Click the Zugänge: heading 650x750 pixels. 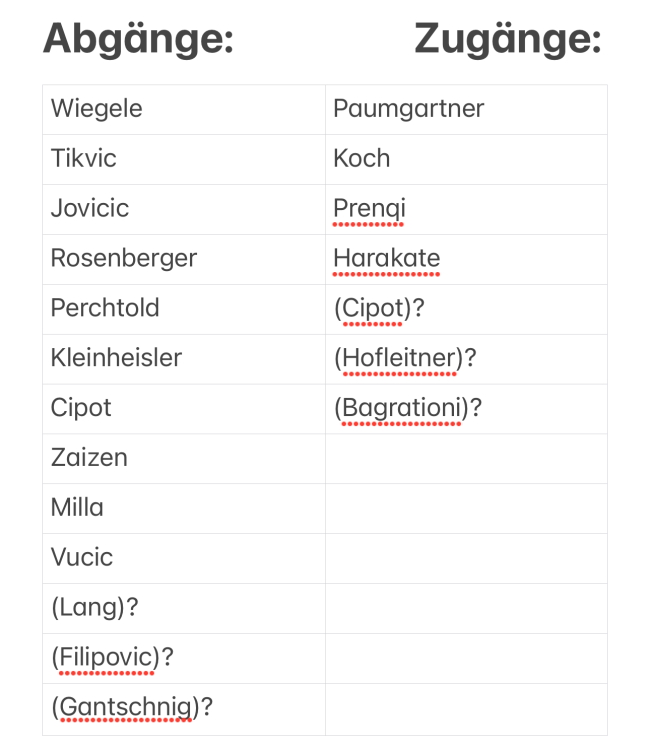[507, 40]
